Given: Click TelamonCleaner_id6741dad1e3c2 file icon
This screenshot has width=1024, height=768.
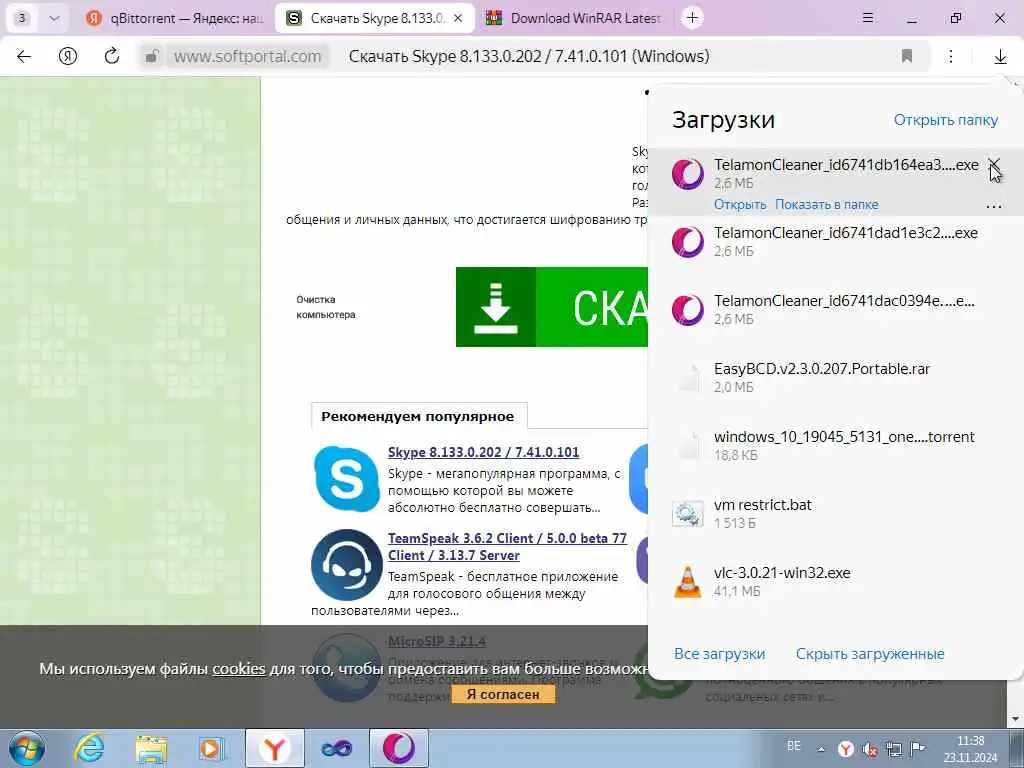Looking at the screenshot, I should tap(688, 242).
